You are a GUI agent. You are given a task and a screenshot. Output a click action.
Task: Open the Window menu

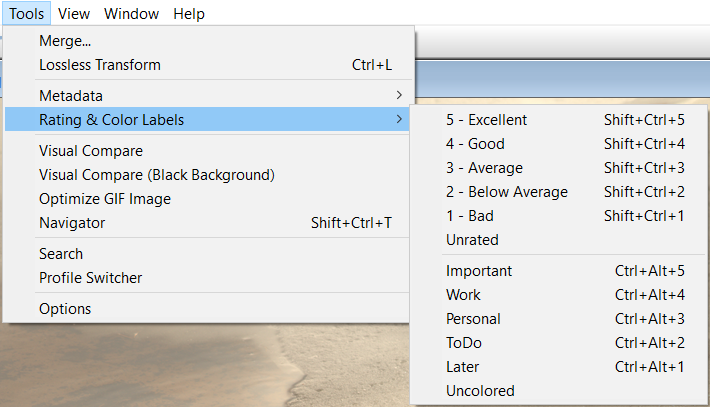[x=131, y=14]
